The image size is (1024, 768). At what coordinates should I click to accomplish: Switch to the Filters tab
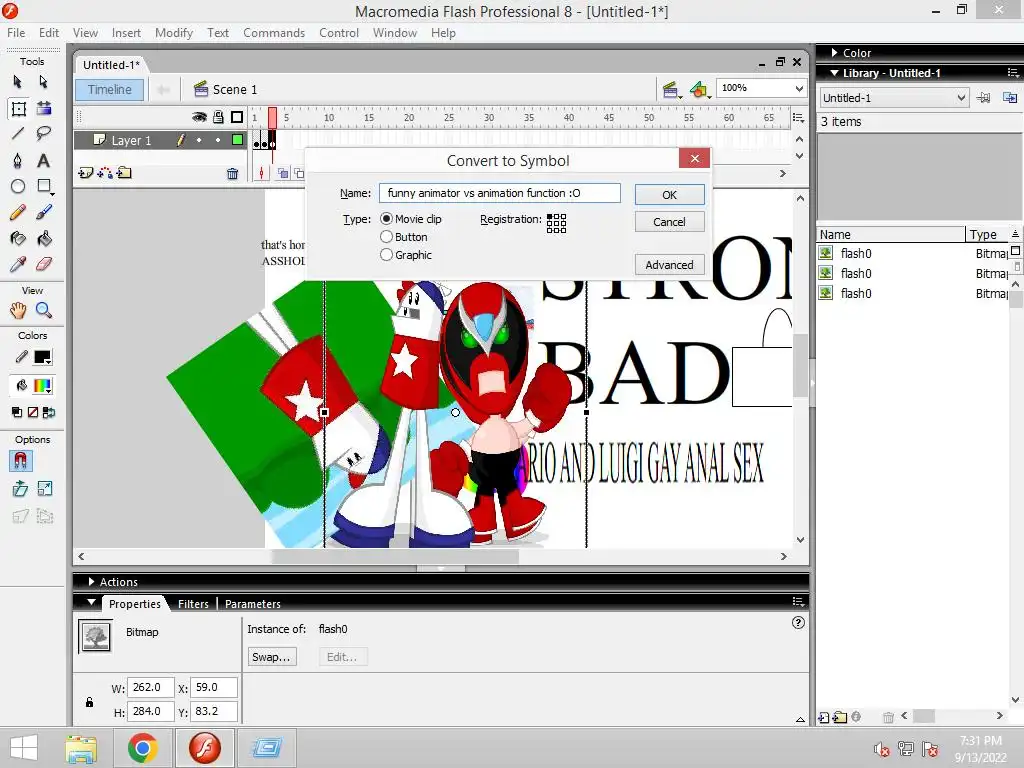pyautogui.click(x=193, y=603)
